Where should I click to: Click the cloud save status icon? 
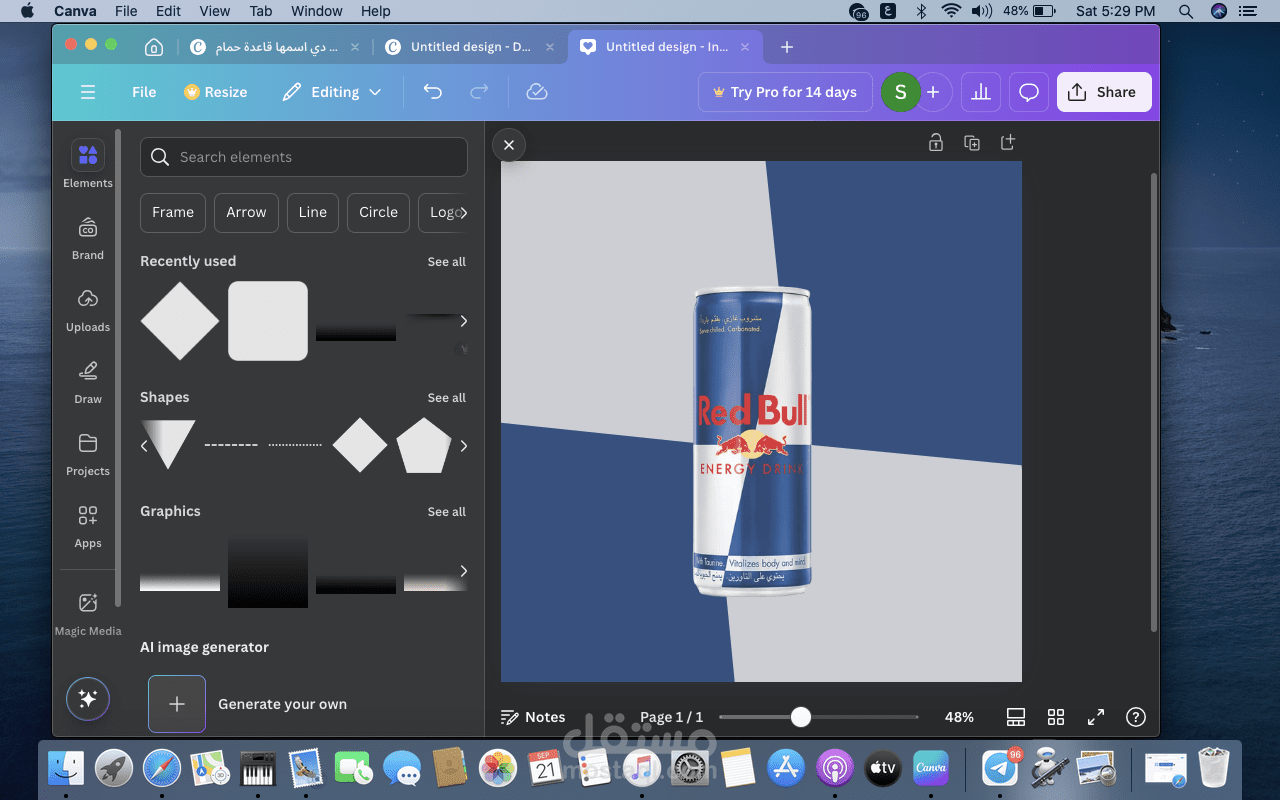click(537, 92)
